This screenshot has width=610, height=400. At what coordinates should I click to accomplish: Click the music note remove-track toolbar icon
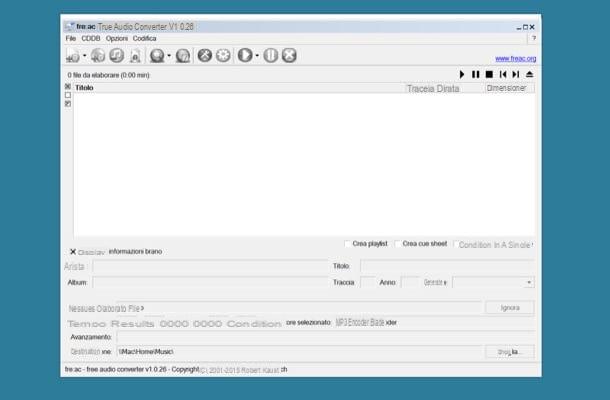click(x=116, y=56)
